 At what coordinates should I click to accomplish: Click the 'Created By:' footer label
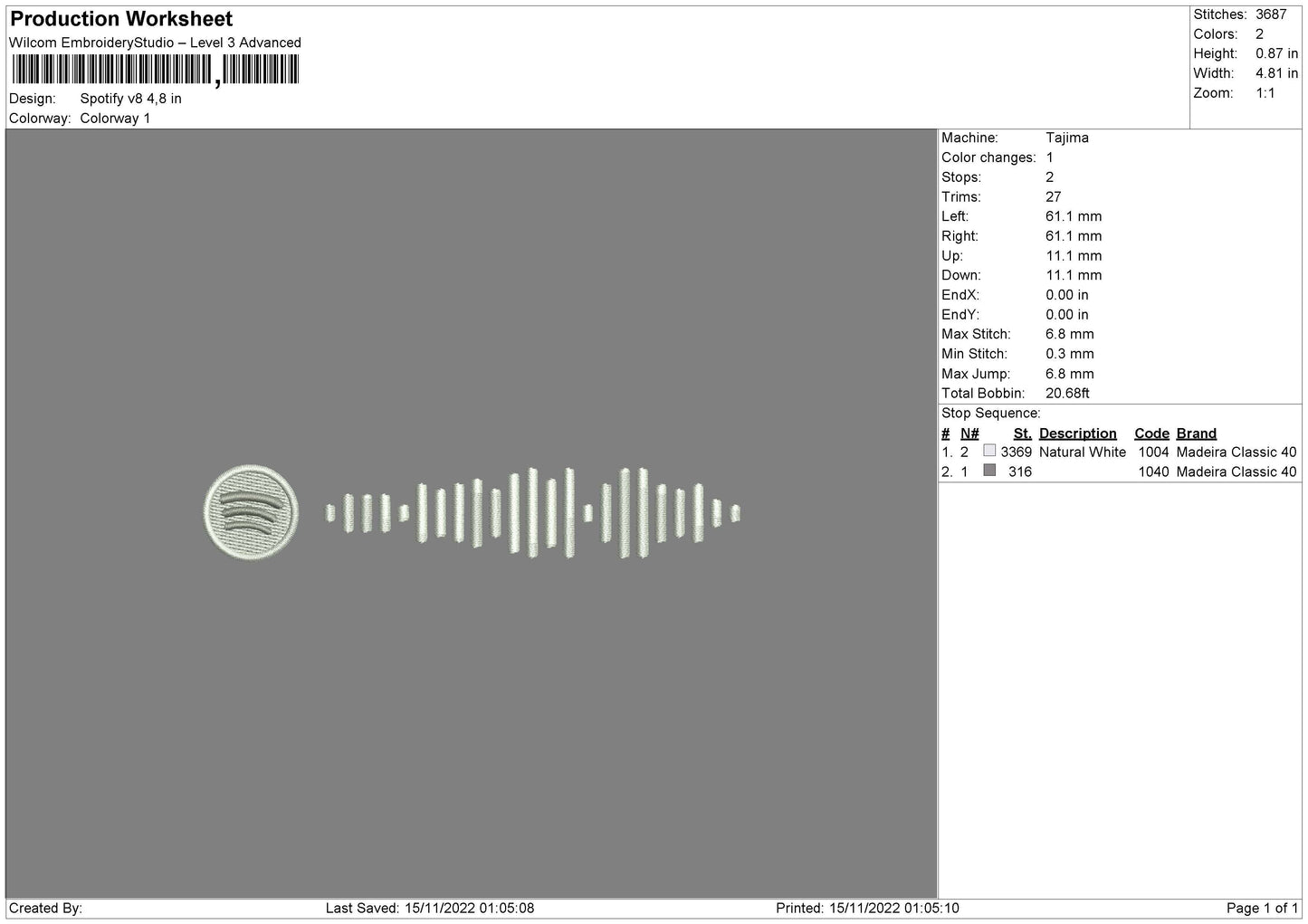(45, 909)
